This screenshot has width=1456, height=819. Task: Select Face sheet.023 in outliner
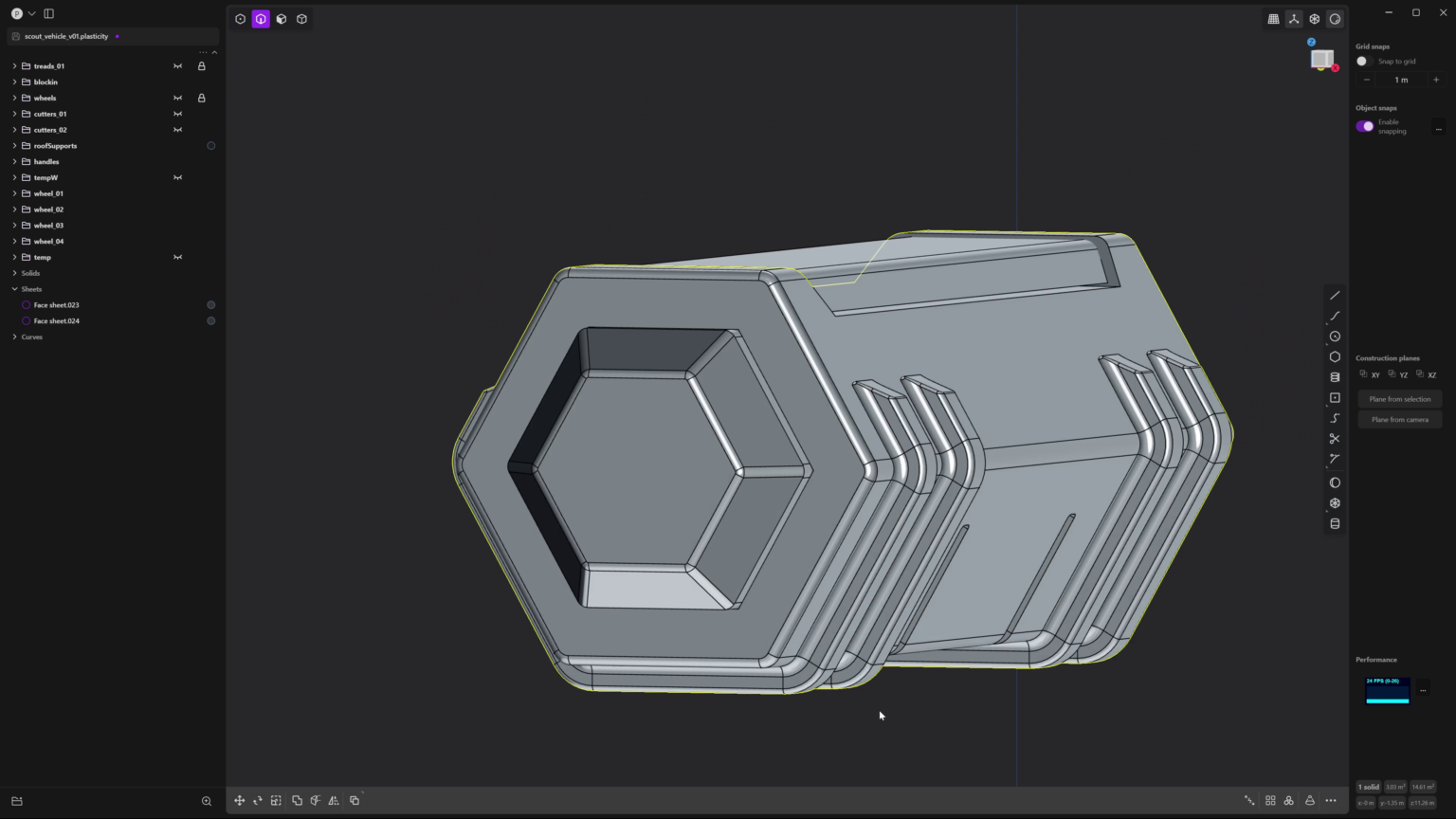coord(57,305)
